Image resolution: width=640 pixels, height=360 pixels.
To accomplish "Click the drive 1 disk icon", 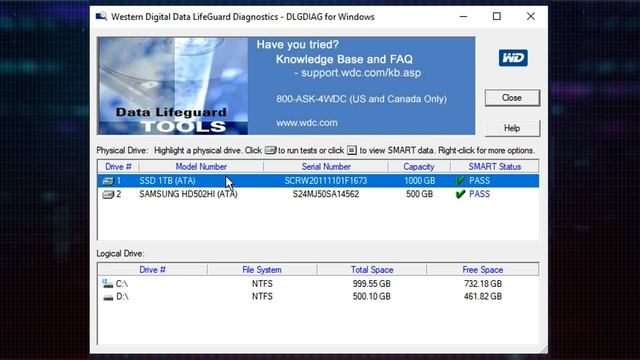I will click(x=108, y=181).
